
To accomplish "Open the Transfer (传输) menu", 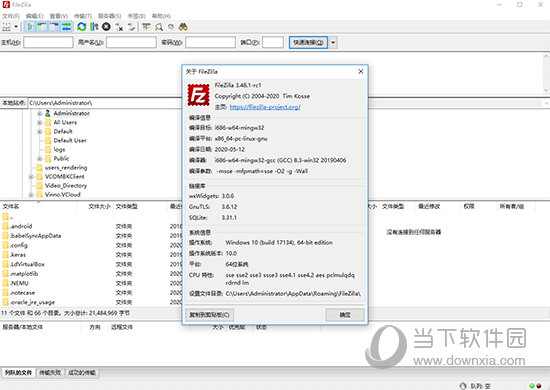I will pyautogui.click(x=83, y=16).
